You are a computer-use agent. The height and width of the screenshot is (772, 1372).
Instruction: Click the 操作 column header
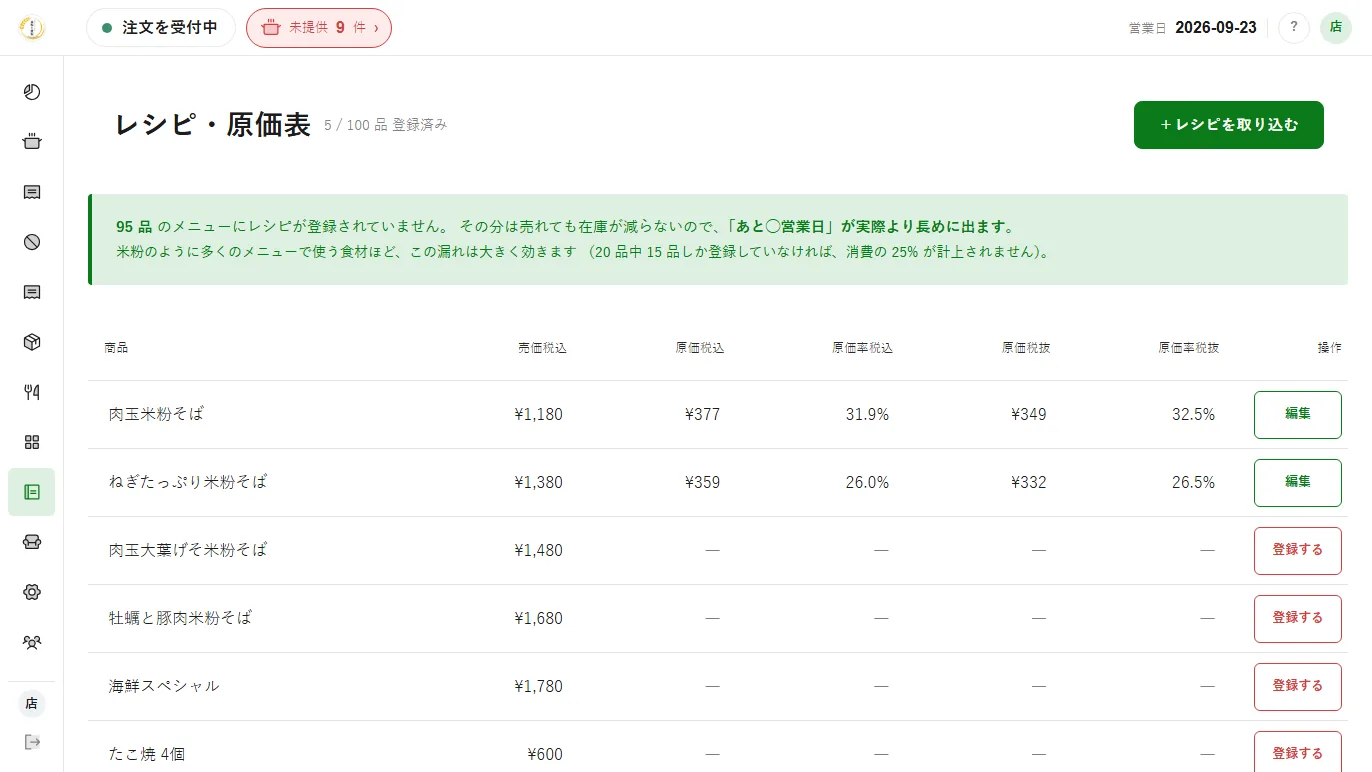[x=1329, y=348]
